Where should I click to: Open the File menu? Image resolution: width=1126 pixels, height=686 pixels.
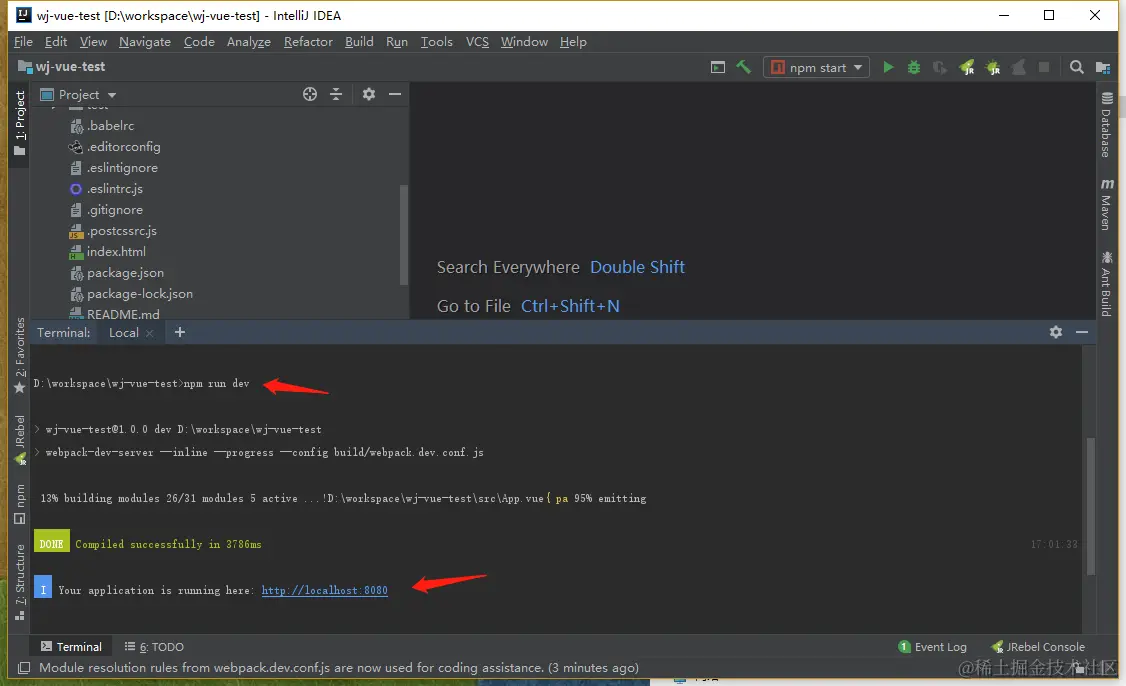click(23, 42)
